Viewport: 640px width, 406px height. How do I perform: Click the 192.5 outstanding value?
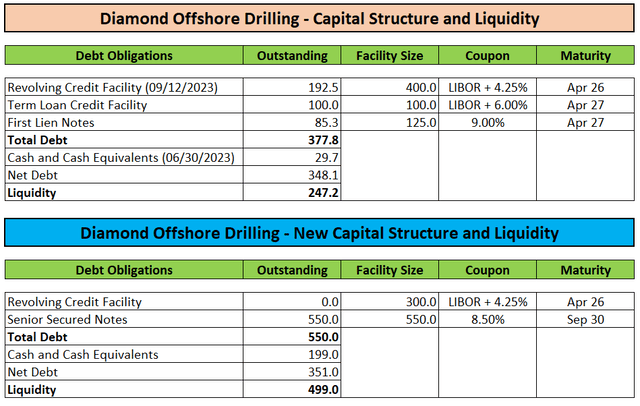(x=323, y=87)
